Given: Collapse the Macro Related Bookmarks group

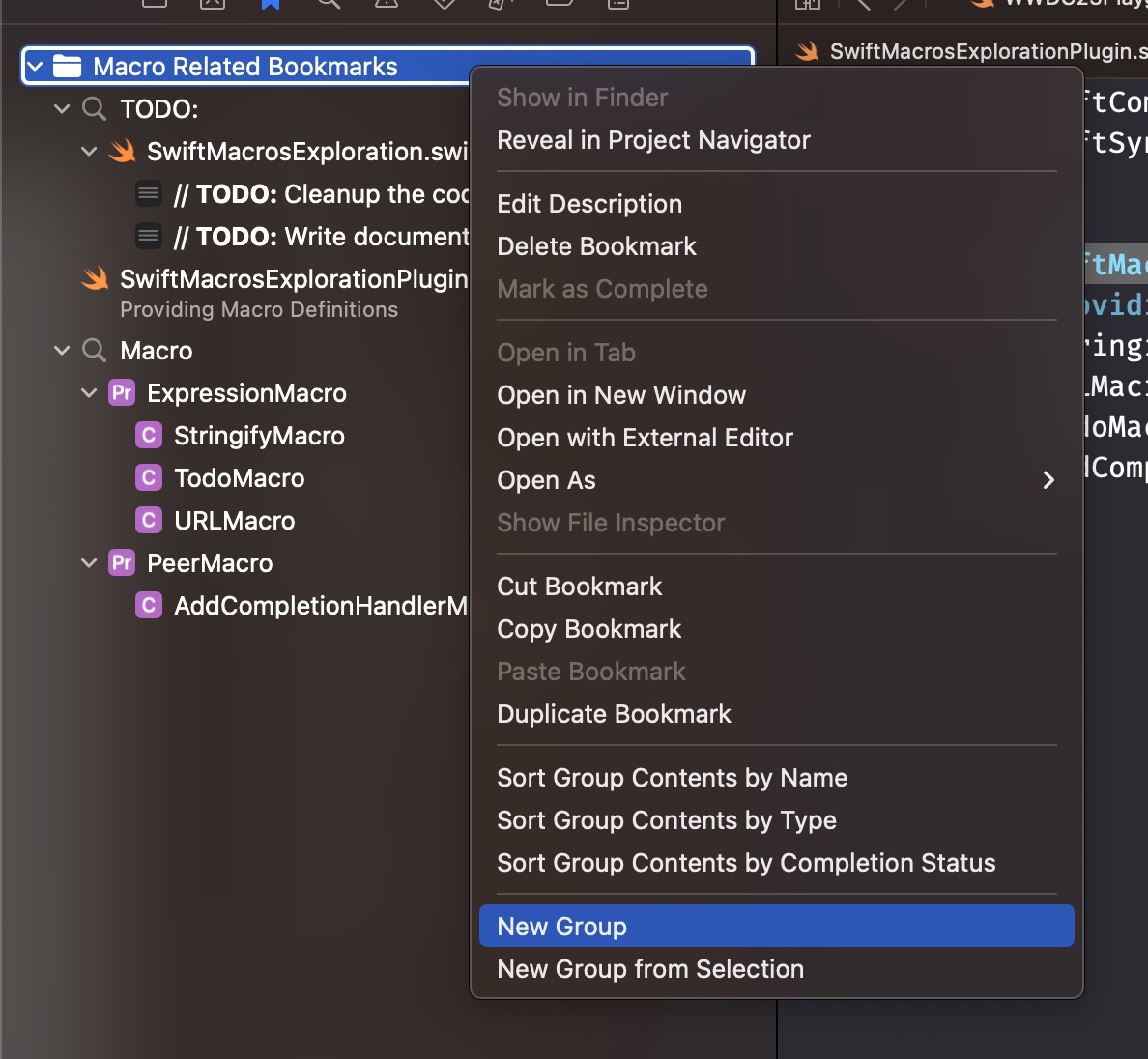Looking at the screenshot, I should 35,66.
